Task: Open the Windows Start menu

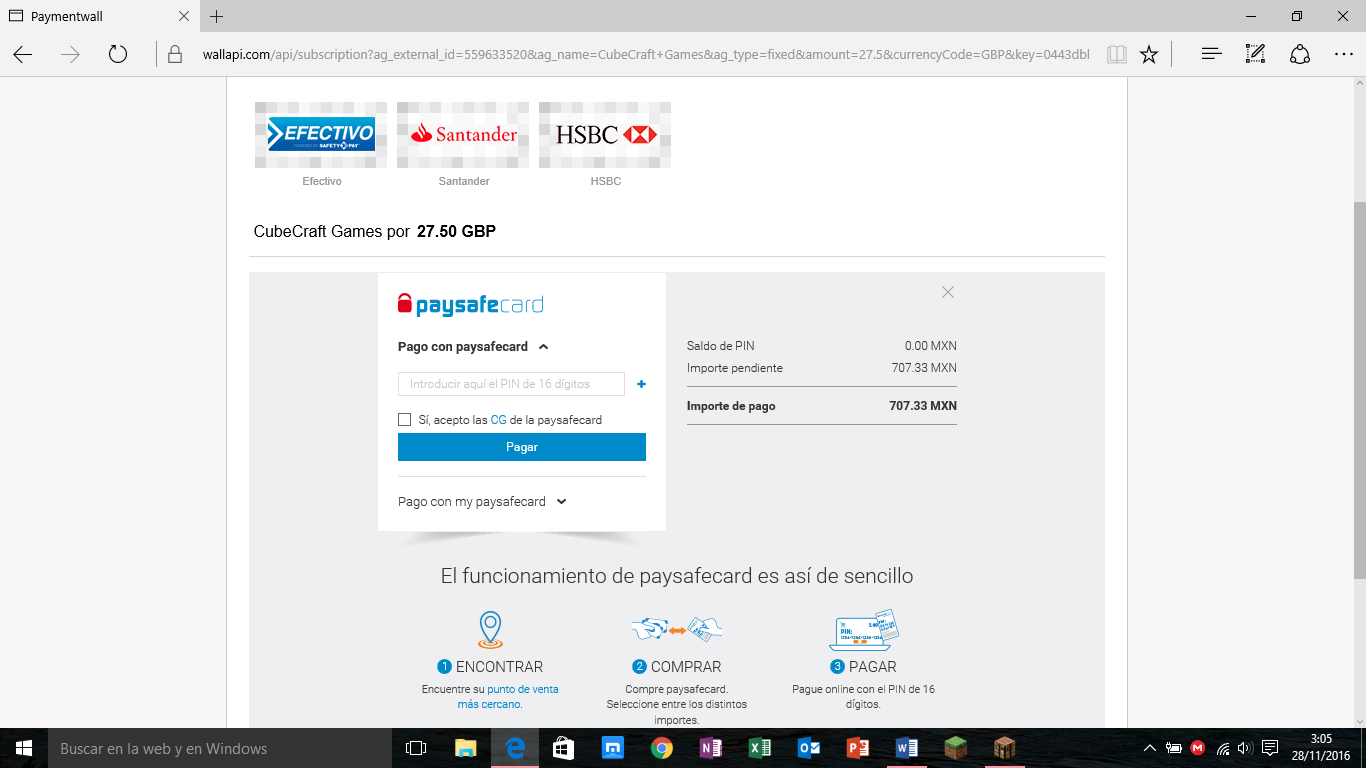Action: point(24,748)
